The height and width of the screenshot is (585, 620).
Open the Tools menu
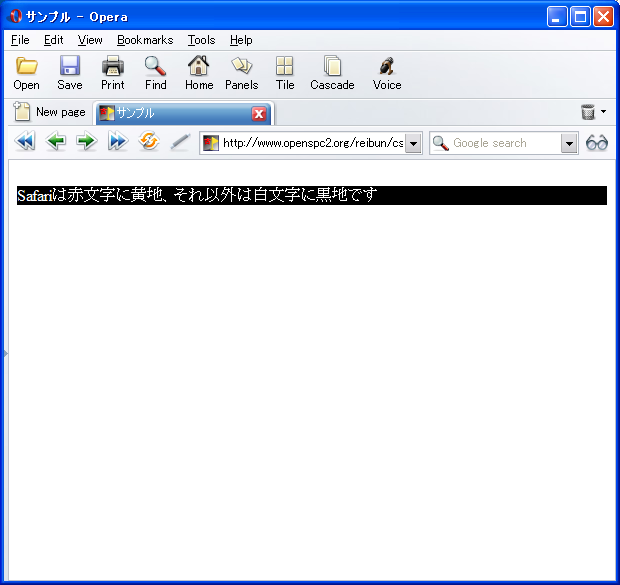point(201,40)
